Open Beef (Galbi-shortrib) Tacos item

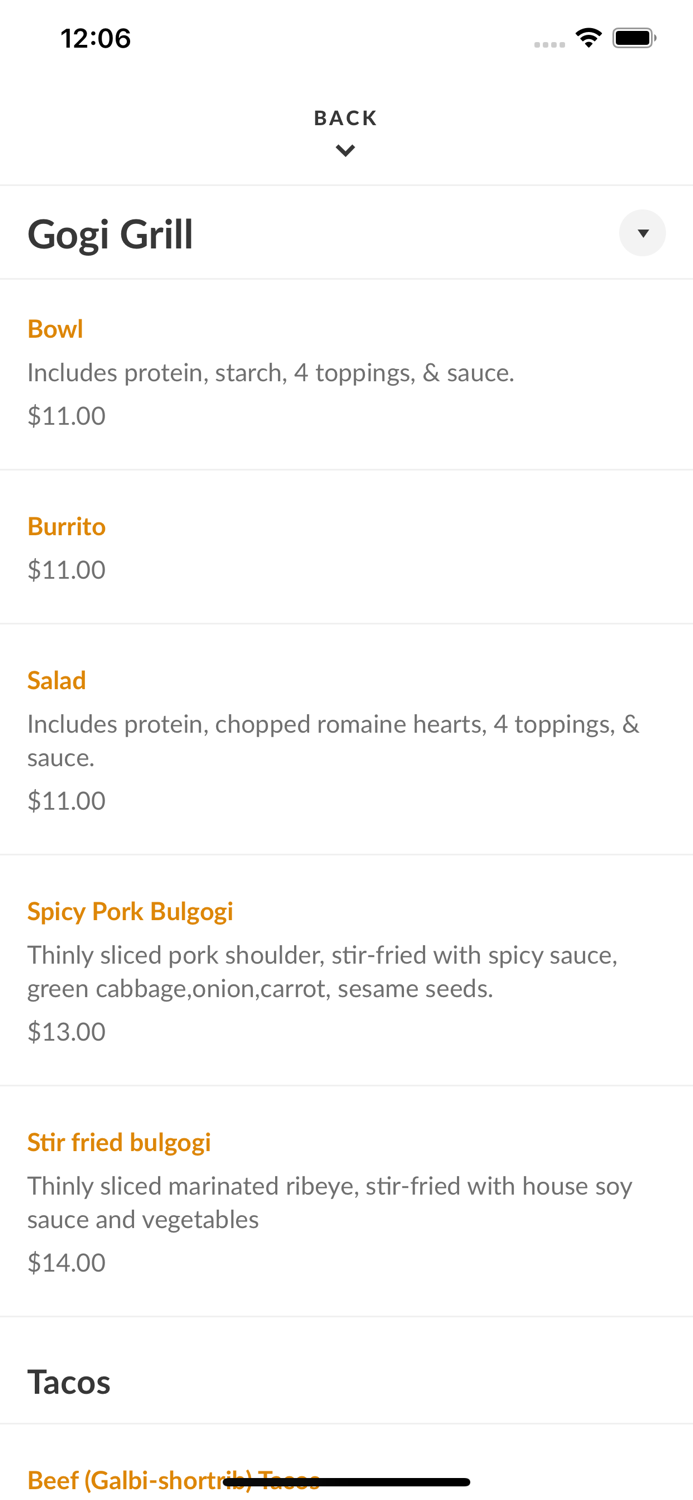174,1481
